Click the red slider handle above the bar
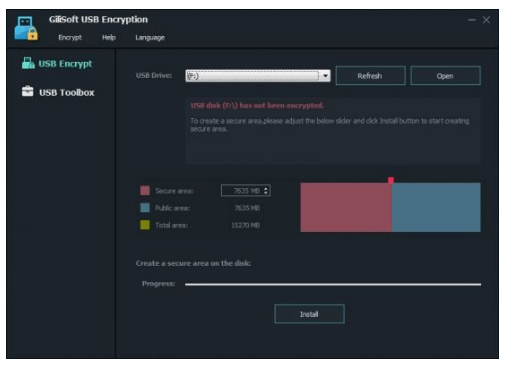The image size is (507, 365). click(x=391, y=180)
